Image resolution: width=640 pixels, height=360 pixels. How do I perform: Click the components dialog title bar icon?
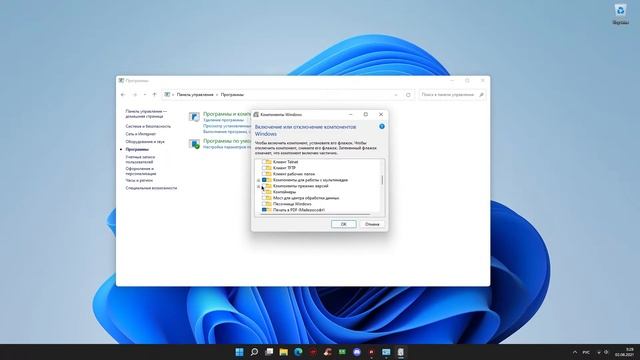tap(256, 115)
